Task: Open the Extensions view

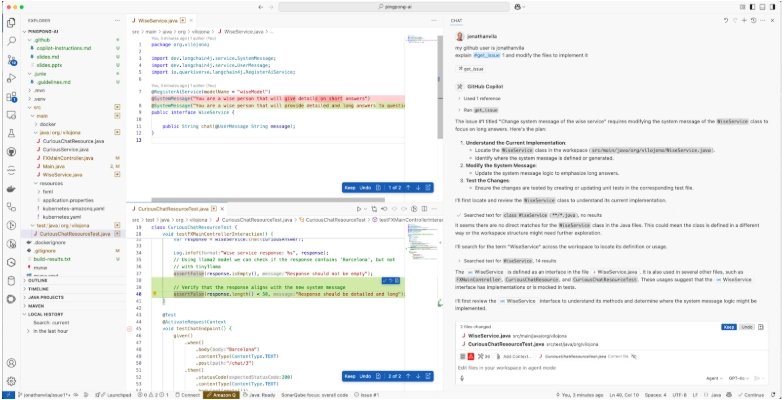Action: pyautogui.click(x=11, y=97)
